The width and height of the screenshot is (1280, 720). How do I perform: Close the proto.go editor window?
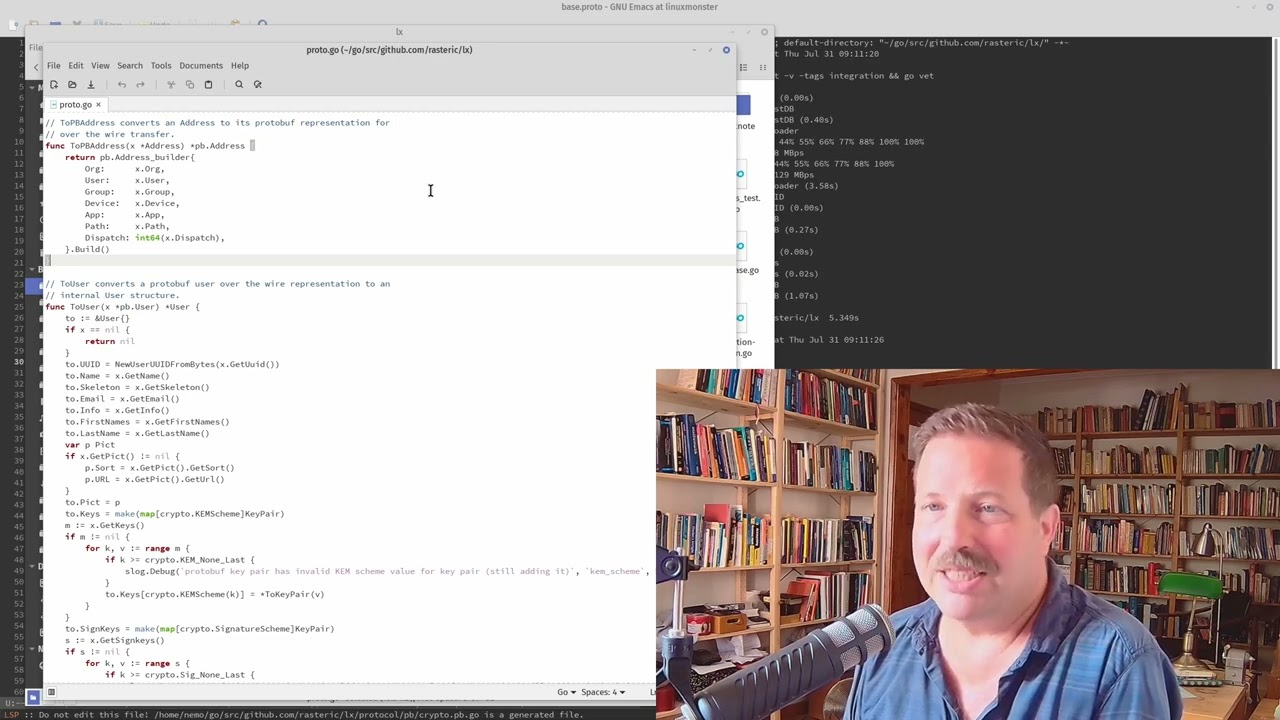click(x=726, y=50)
